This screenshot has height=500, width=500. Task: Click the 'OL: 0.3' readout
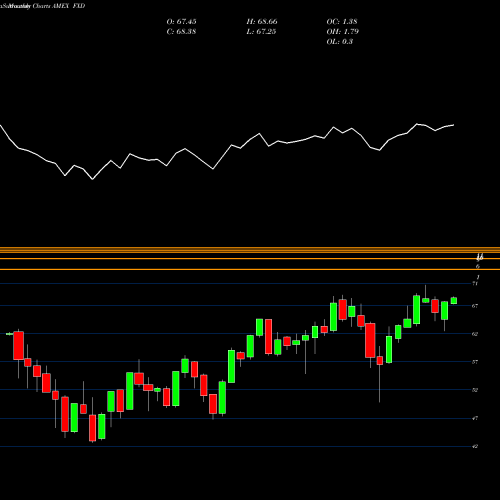[x=340, y=42]
